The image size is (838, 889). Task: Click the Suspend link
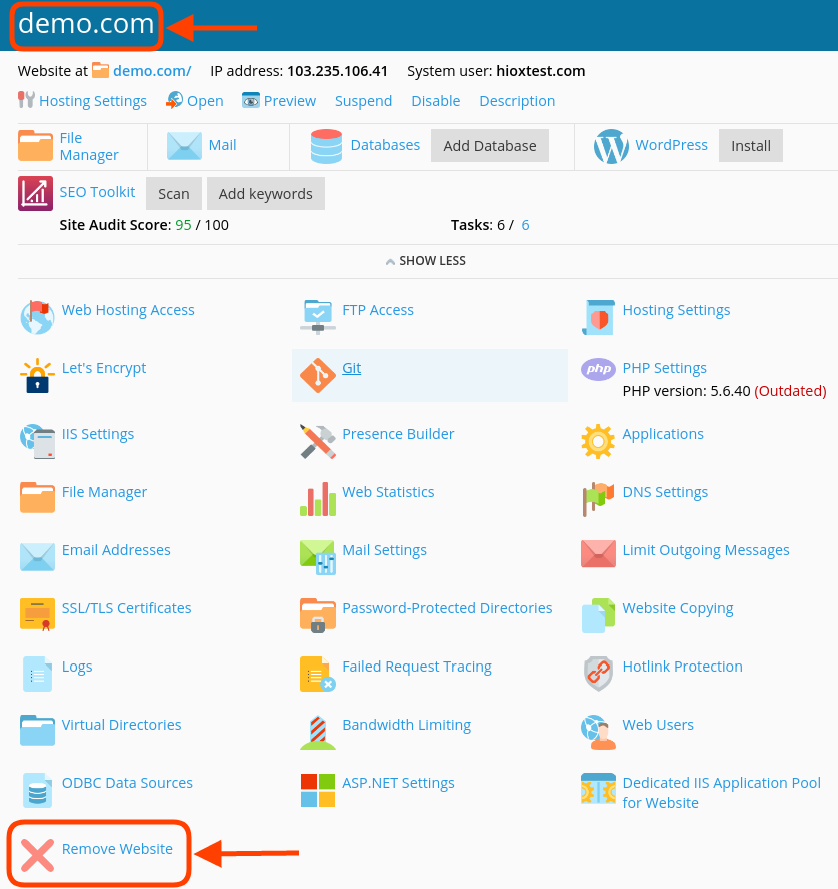[363, 101]
